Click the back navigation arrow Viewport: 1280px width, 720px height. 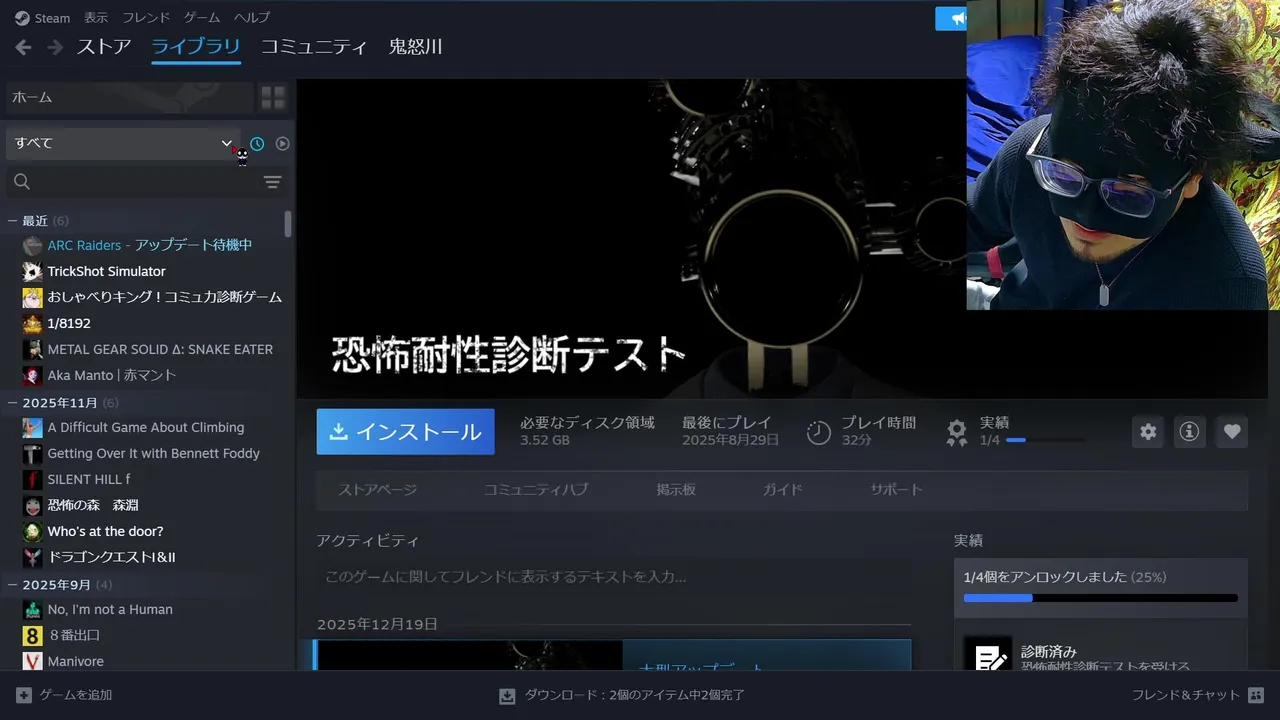click(24, 47)
